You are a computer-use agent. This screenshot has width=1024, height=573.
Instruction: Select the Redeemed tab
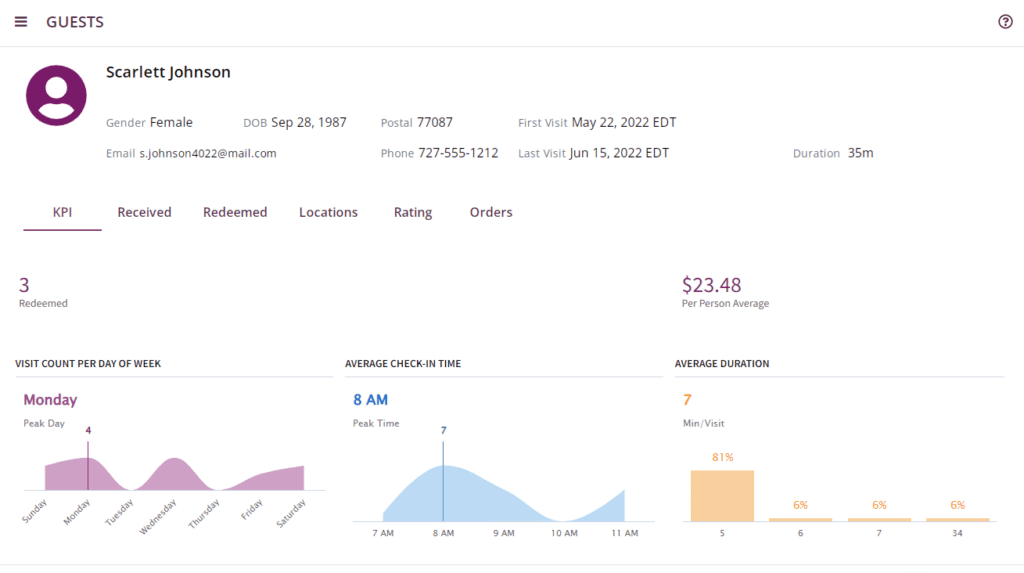click(235, 212)
